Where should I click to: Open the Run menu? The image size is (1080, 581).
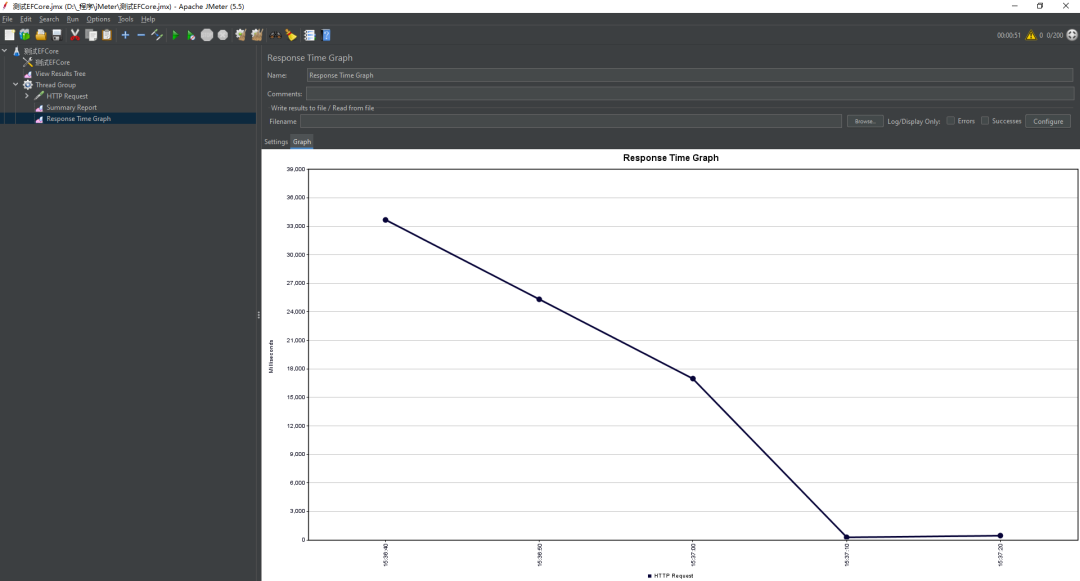(x=72, y=19)
